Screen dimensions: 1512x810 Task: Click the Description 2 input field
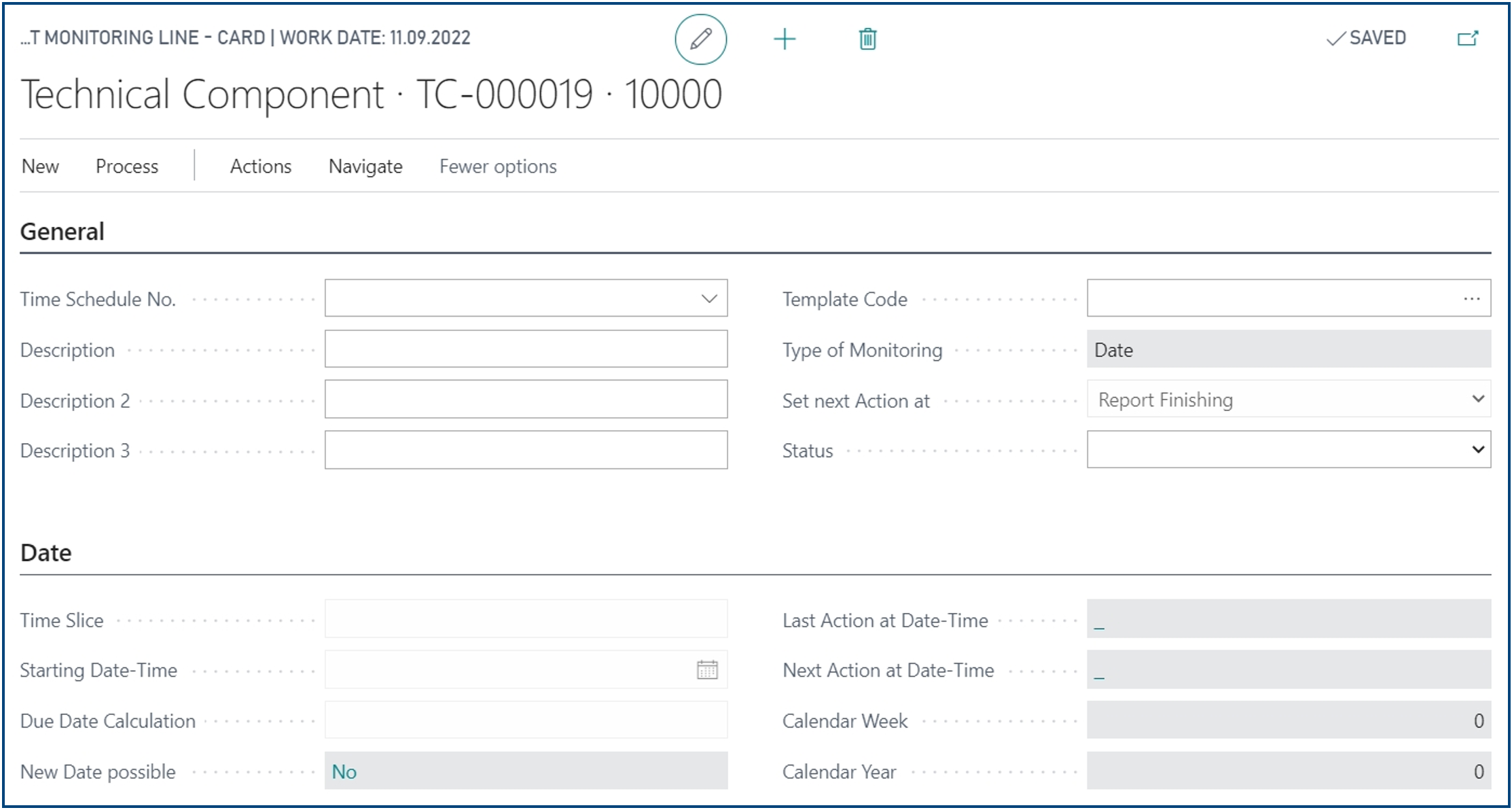click(526, 399)
